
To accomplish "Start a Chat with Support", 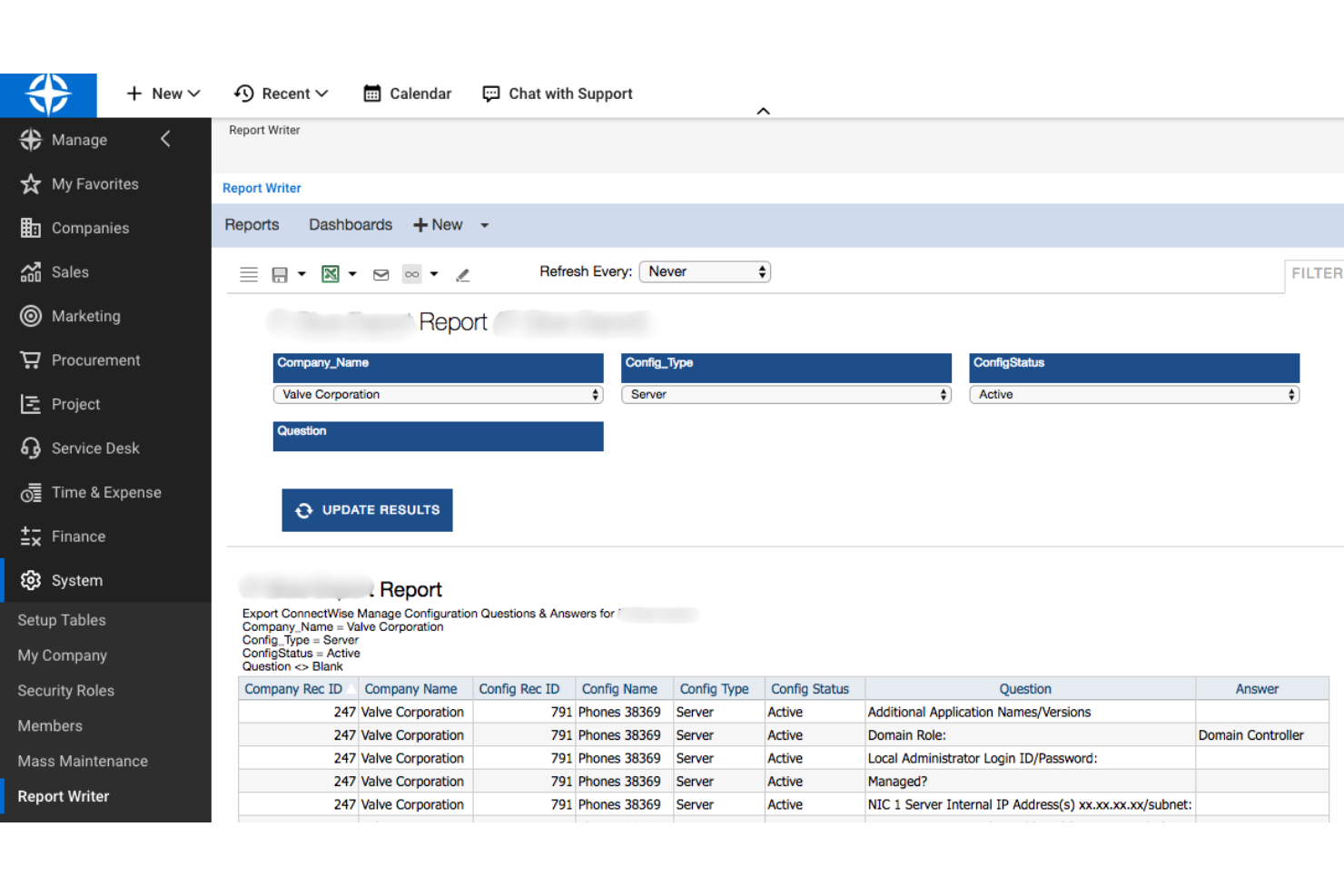I will pos(556,94).
